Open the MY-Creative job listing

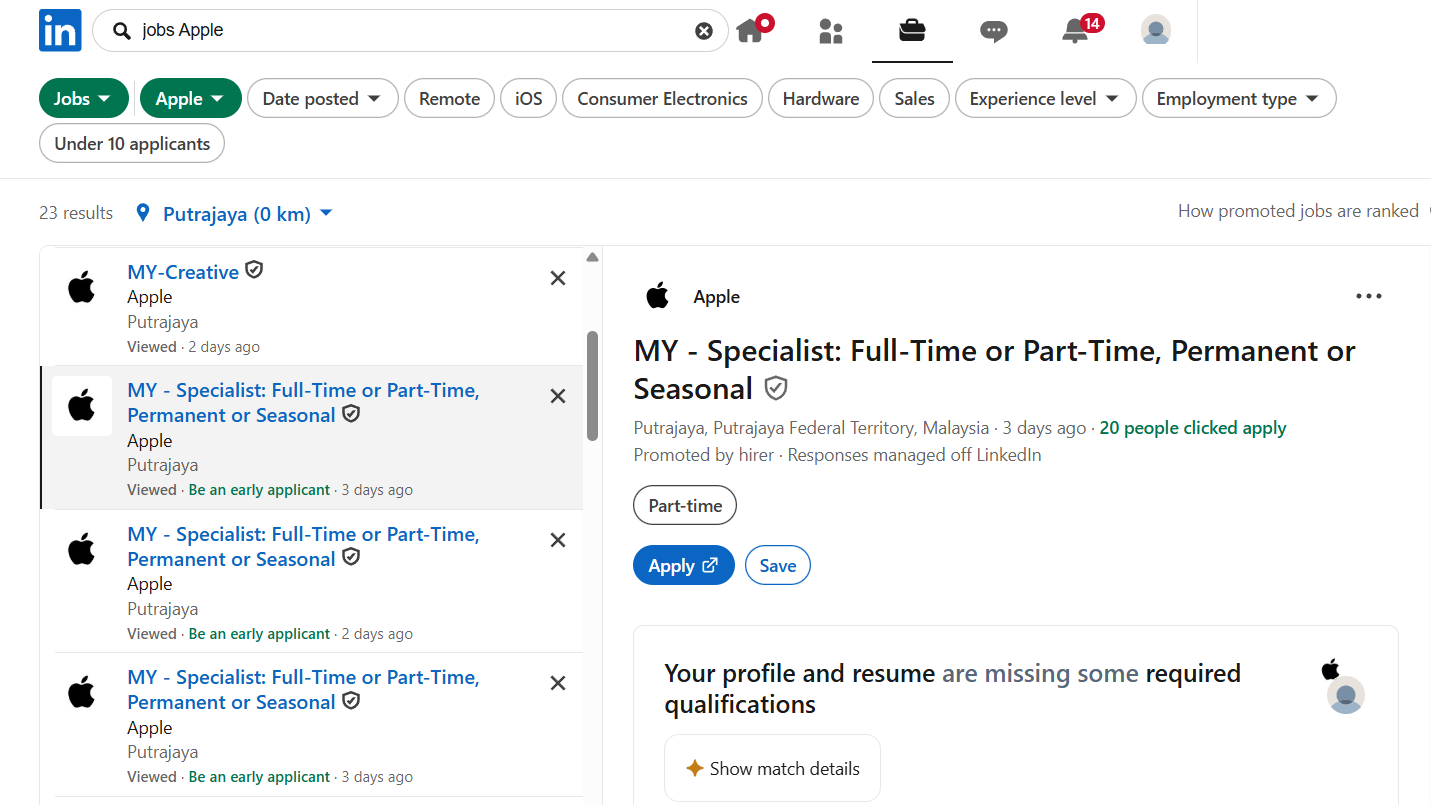pyautogui.click(x=183, y=272)
